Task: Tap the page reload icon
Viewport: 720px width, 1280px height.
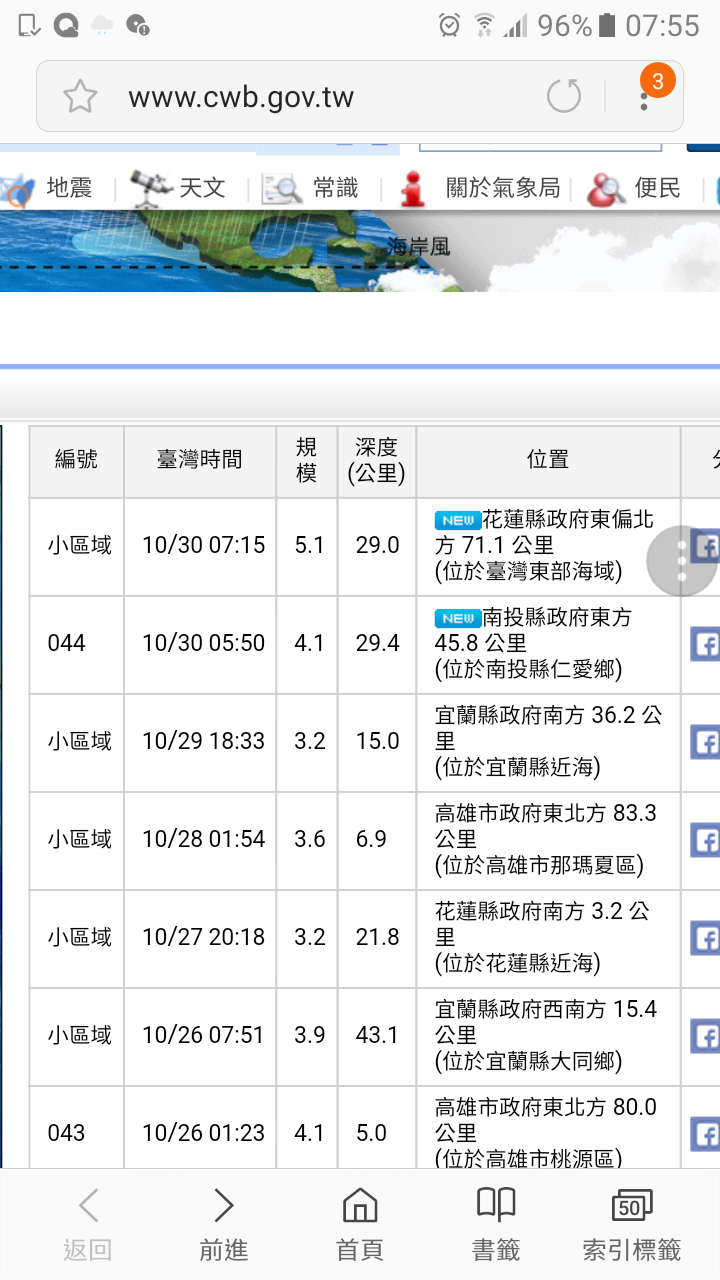Action: tap(564, 97)
